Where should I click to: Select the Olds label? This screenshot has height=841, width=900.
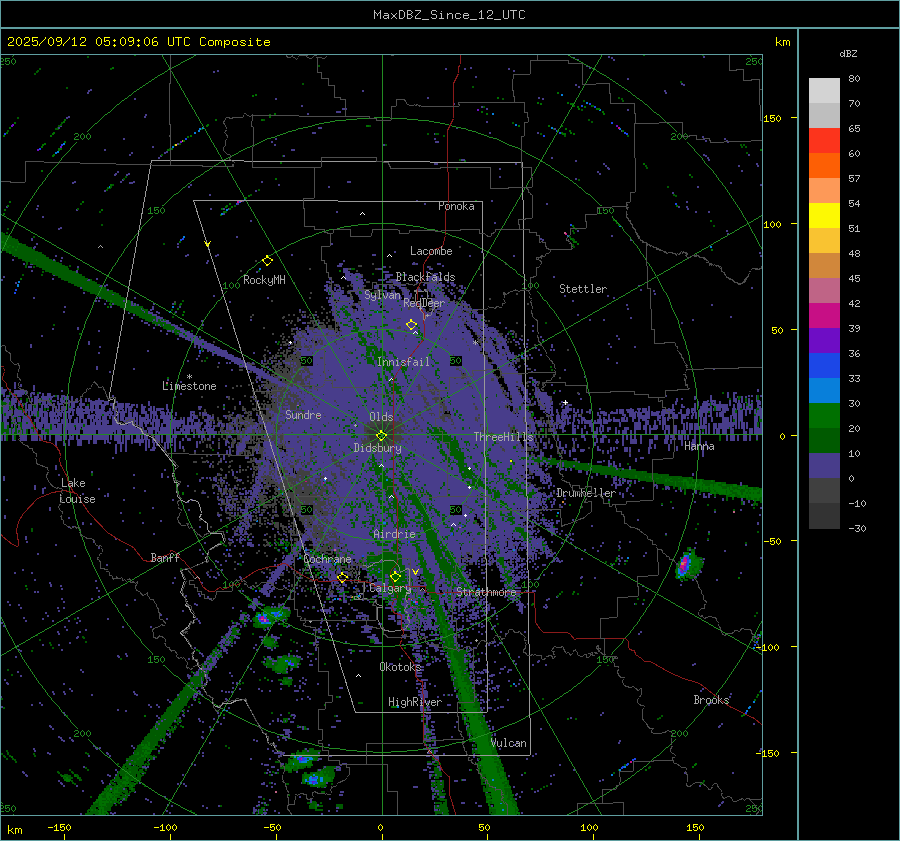click(381, 417)
